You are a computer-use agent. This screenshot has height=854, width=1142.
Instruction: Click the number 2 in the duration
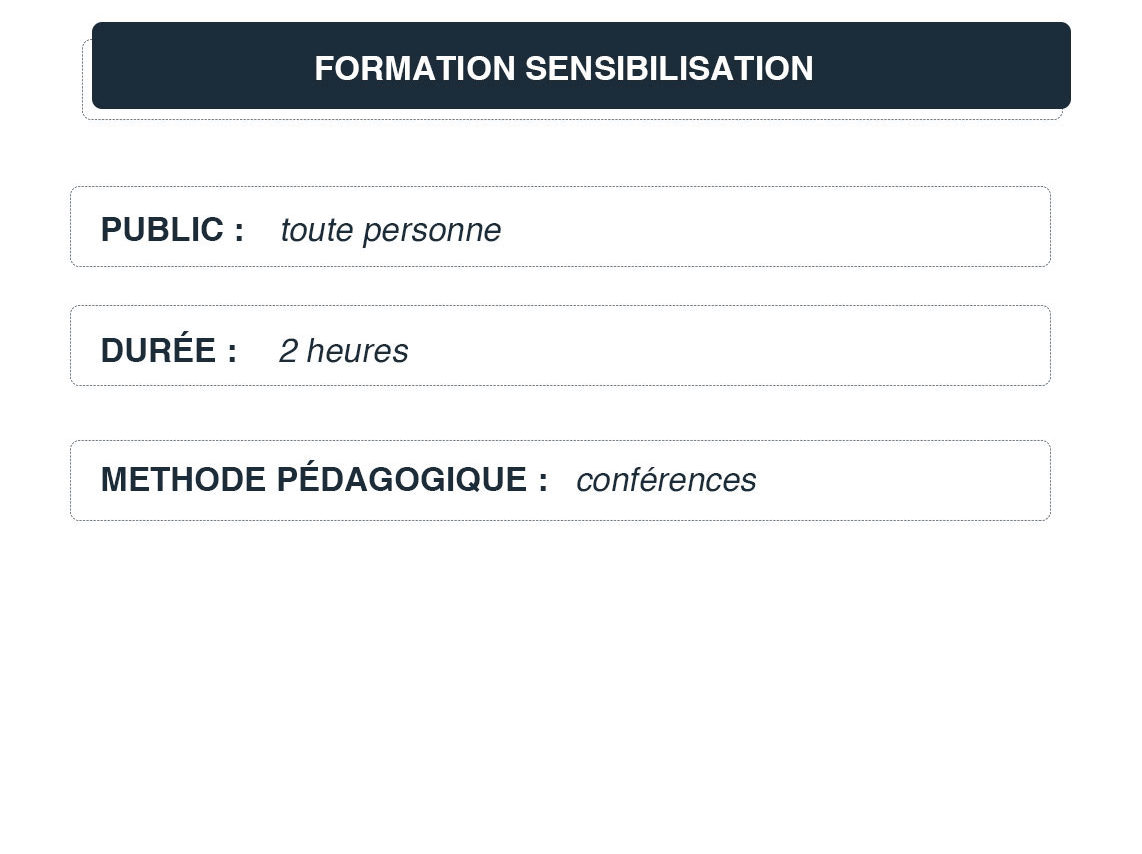[288, 351]
